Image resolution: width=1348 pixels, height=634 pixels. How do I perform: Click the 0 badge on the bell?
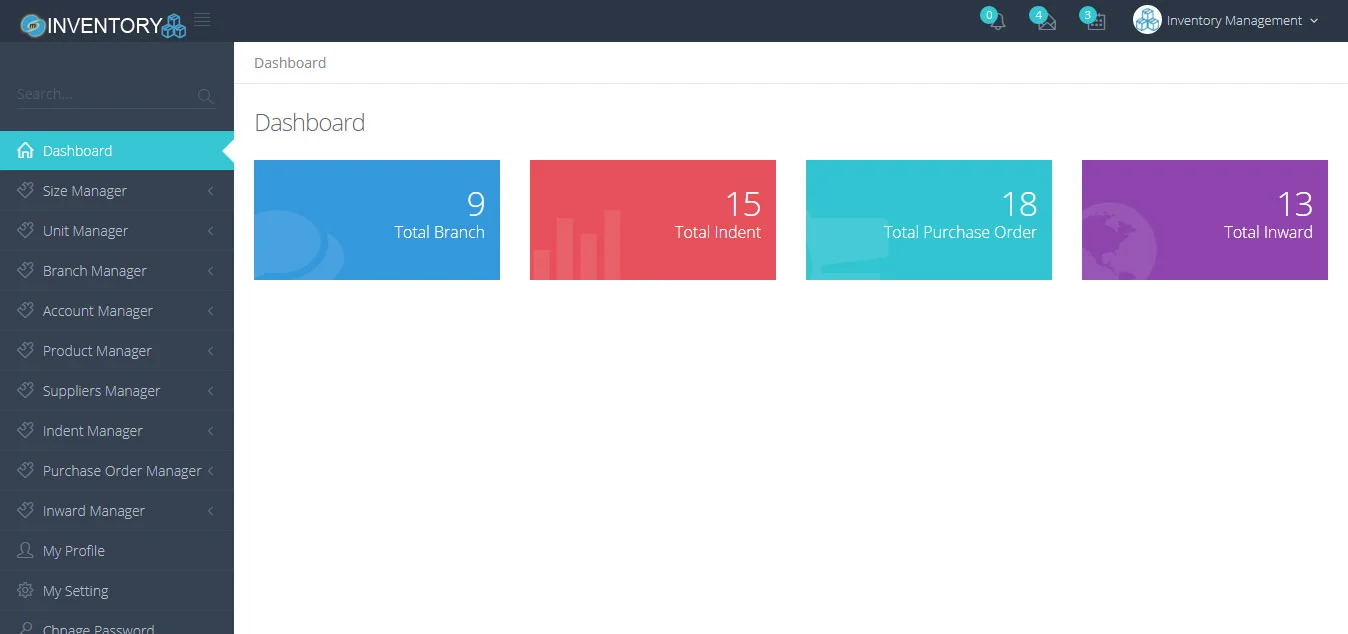(x=989, y=15)
